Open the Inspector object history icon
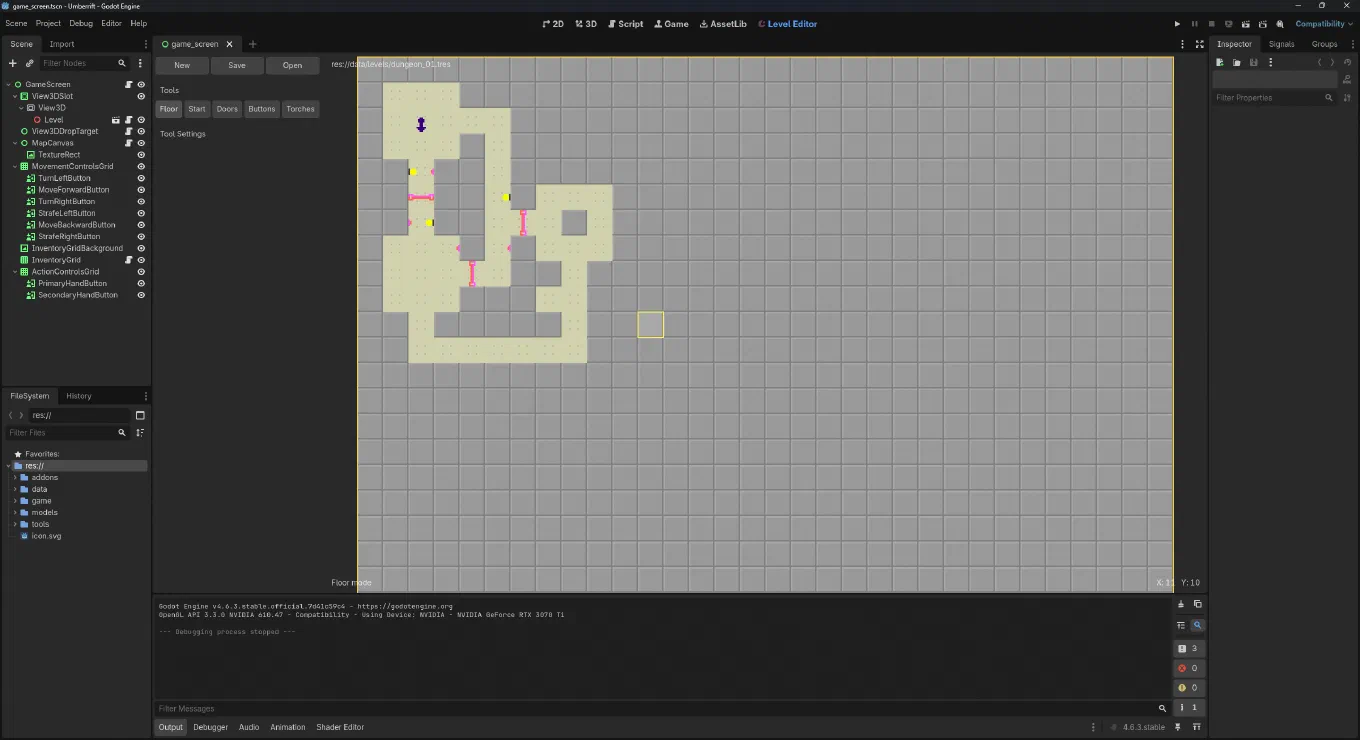Image resolution: width=1360 pixels, height=740 pixels. pos(1348,62)
